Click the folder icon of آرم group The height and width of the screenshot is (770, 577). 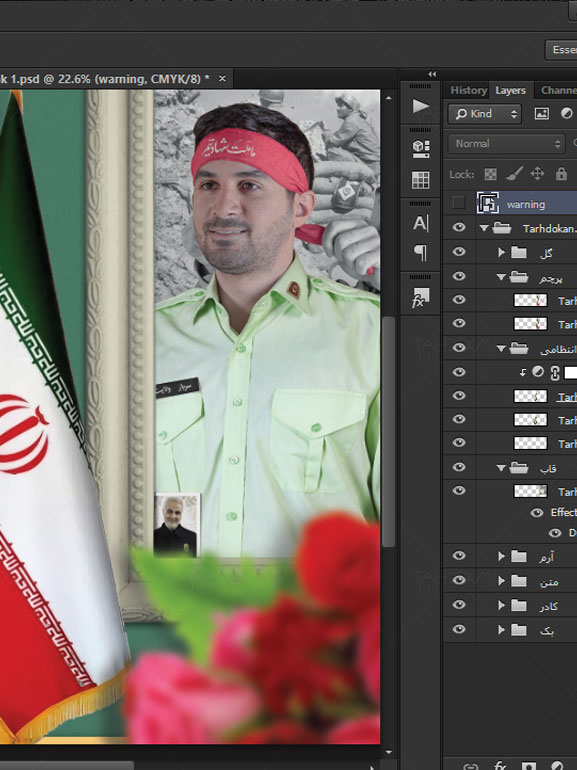(519, 556)
